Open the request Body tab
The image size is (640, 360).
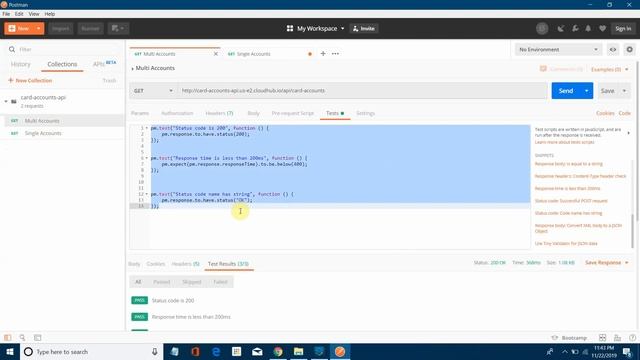253,113
